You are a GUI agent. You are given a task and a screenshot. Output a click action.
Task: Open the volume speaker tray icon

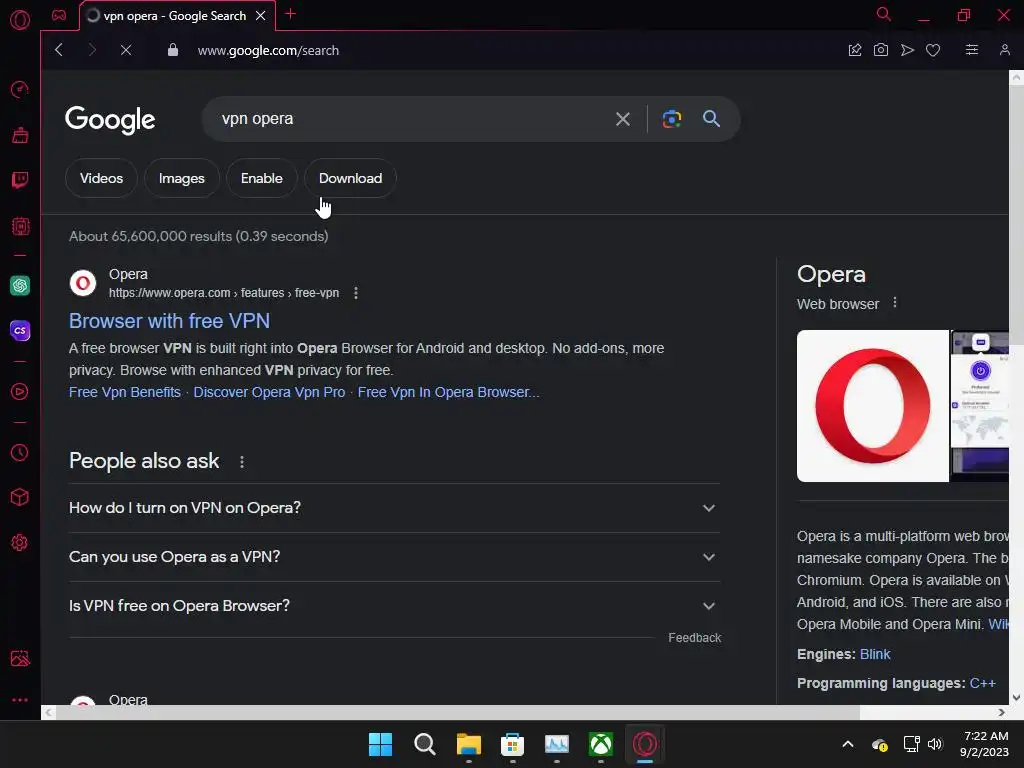click(x=935, y=744)
